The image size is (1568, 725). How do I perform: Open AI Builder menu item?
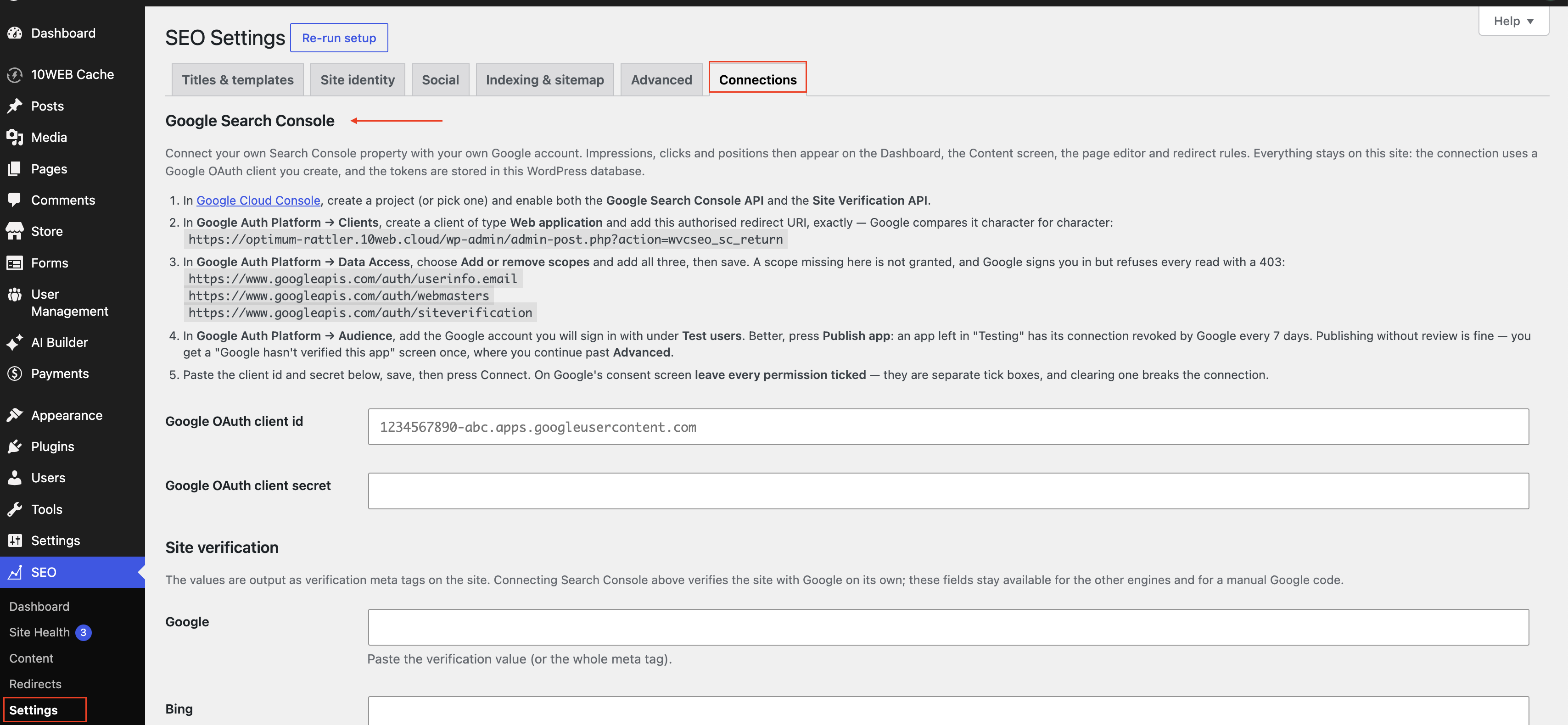point(59,342)
